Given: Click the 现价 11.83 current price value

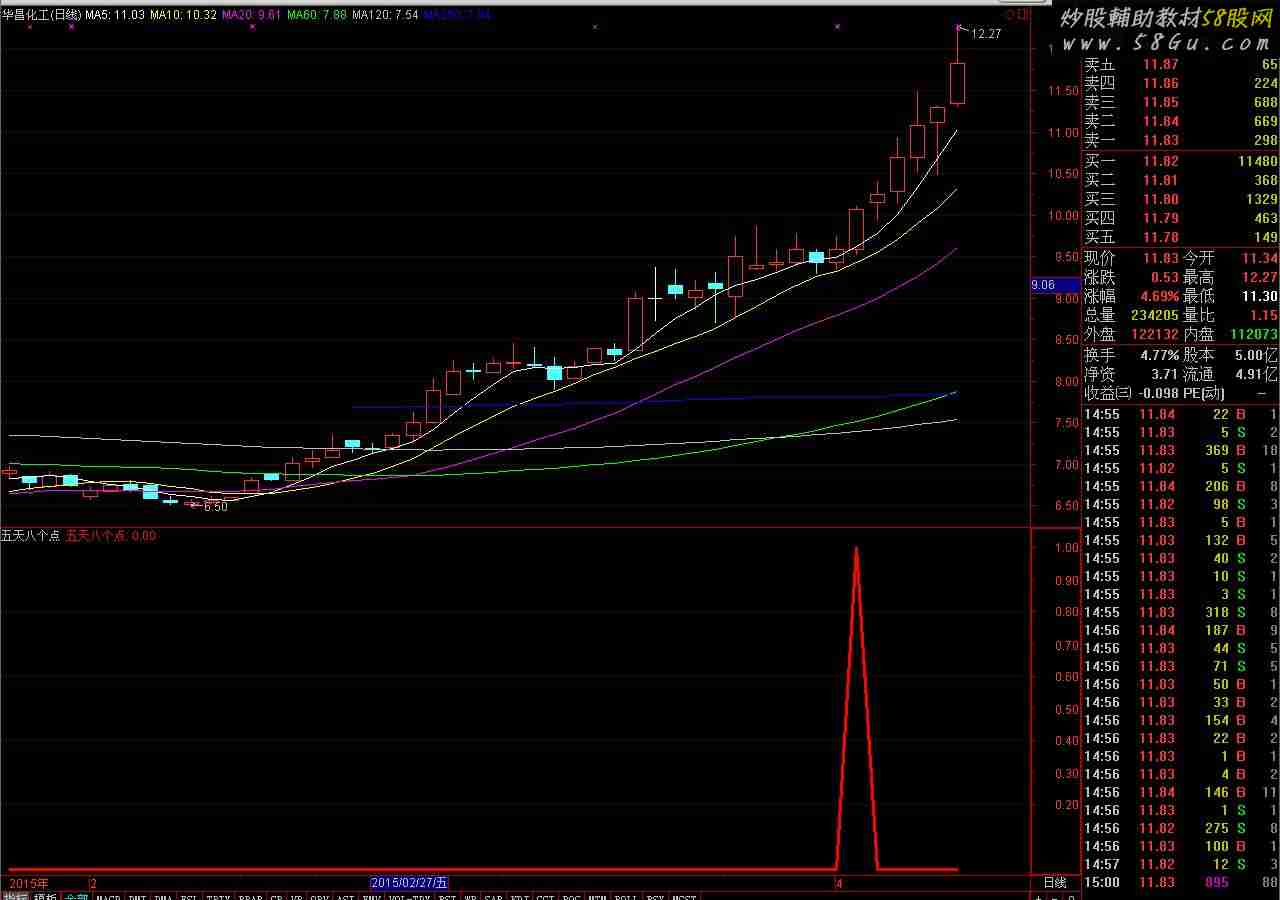Looking at the screenshot, I should [1160, 258].
